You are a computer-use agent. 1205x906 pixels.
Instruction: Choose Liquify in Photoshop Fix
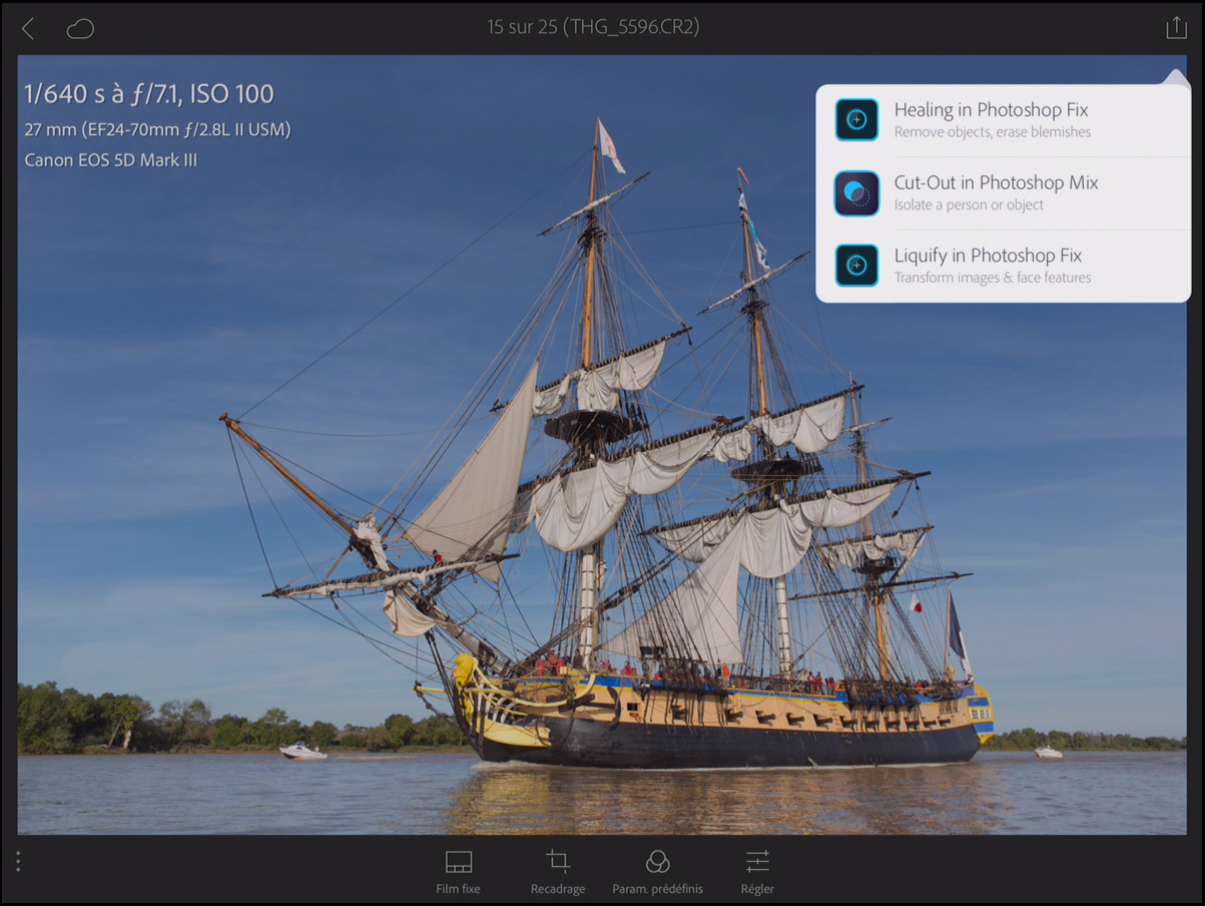tap(1003, 266)
